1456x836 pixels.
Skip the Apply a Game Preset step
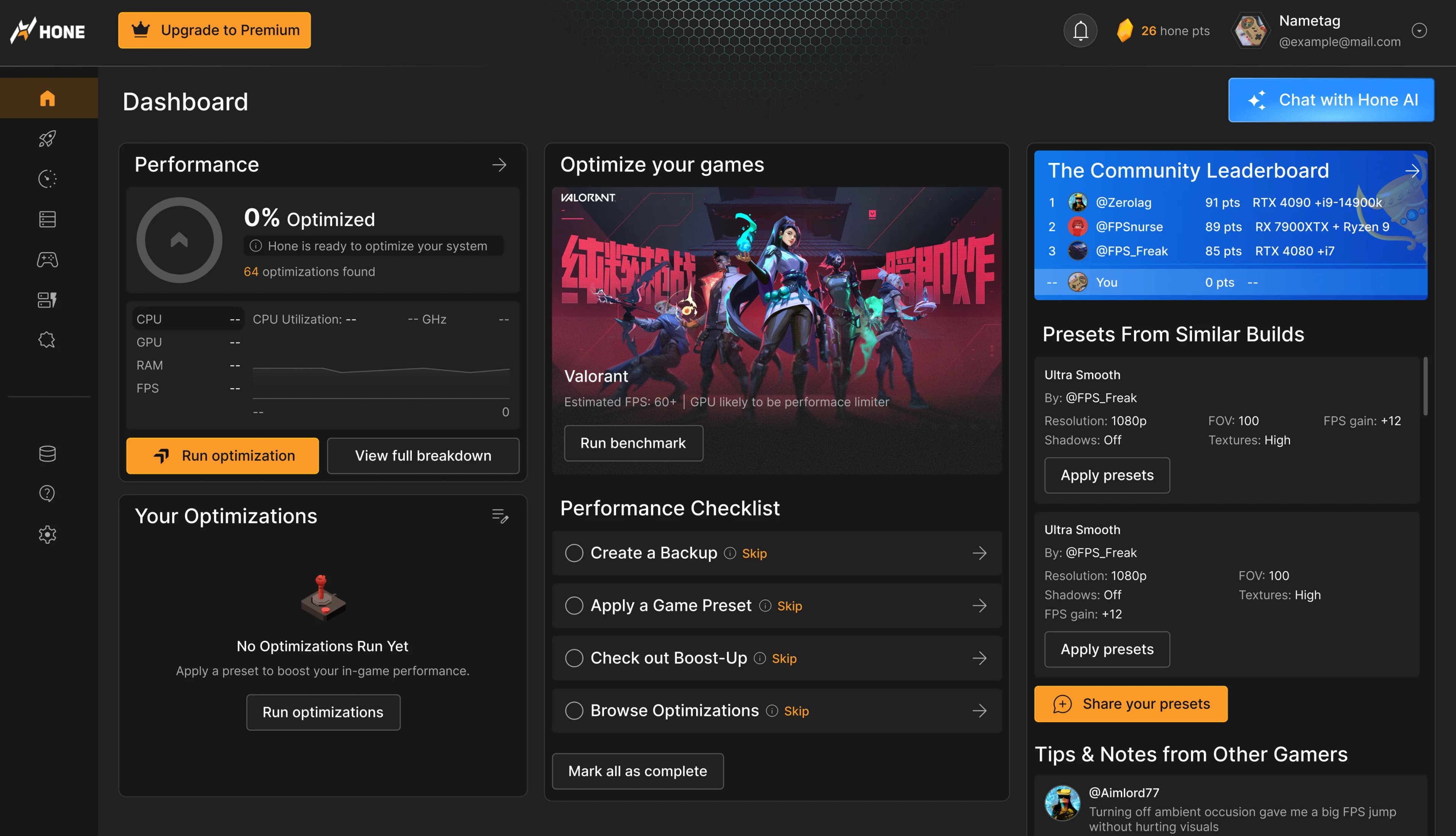tap(790, 606)
